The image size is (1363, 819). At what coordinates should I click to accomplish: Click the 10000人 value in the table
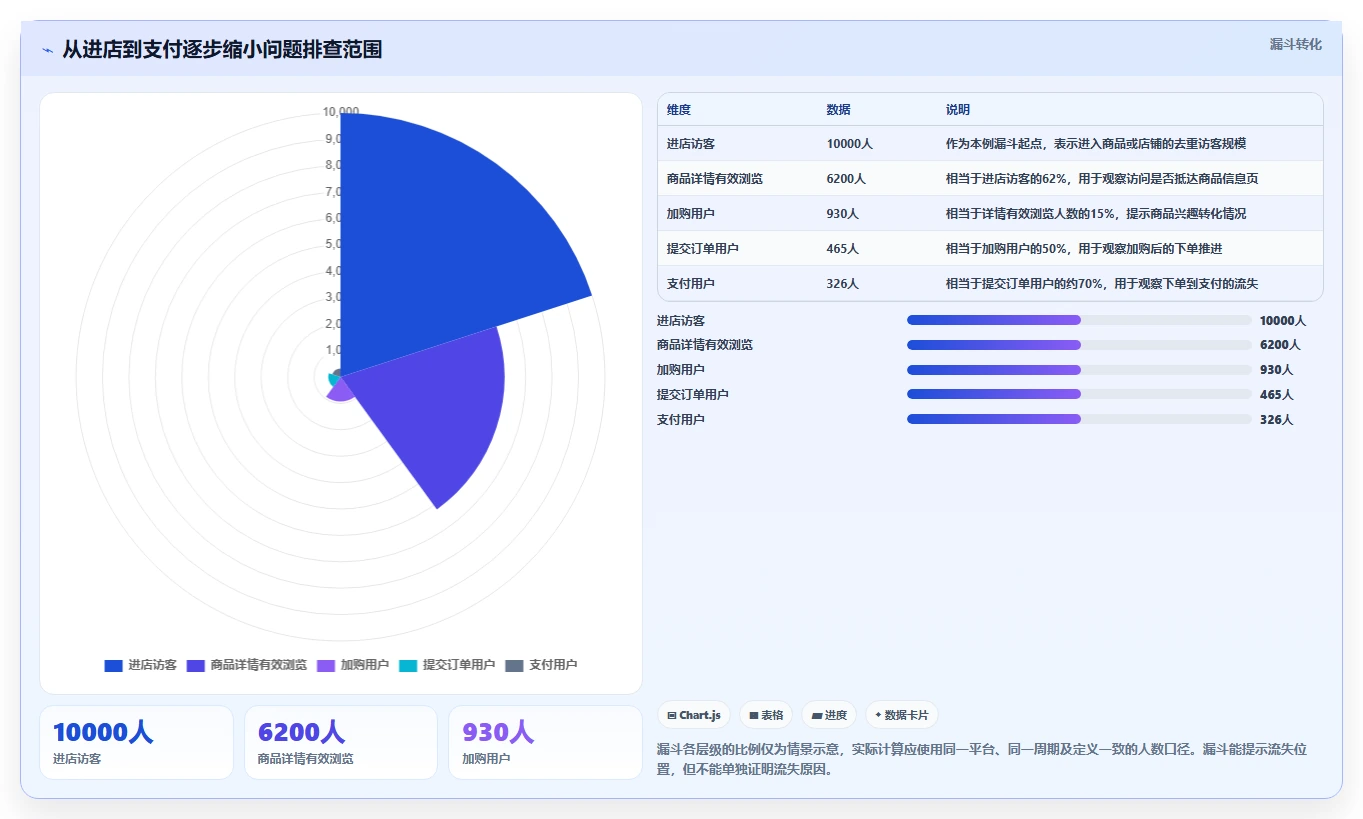click(850, 144)
